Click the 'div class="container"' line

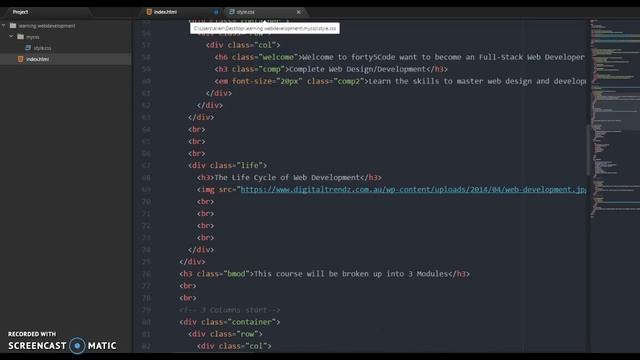[230, 322]
